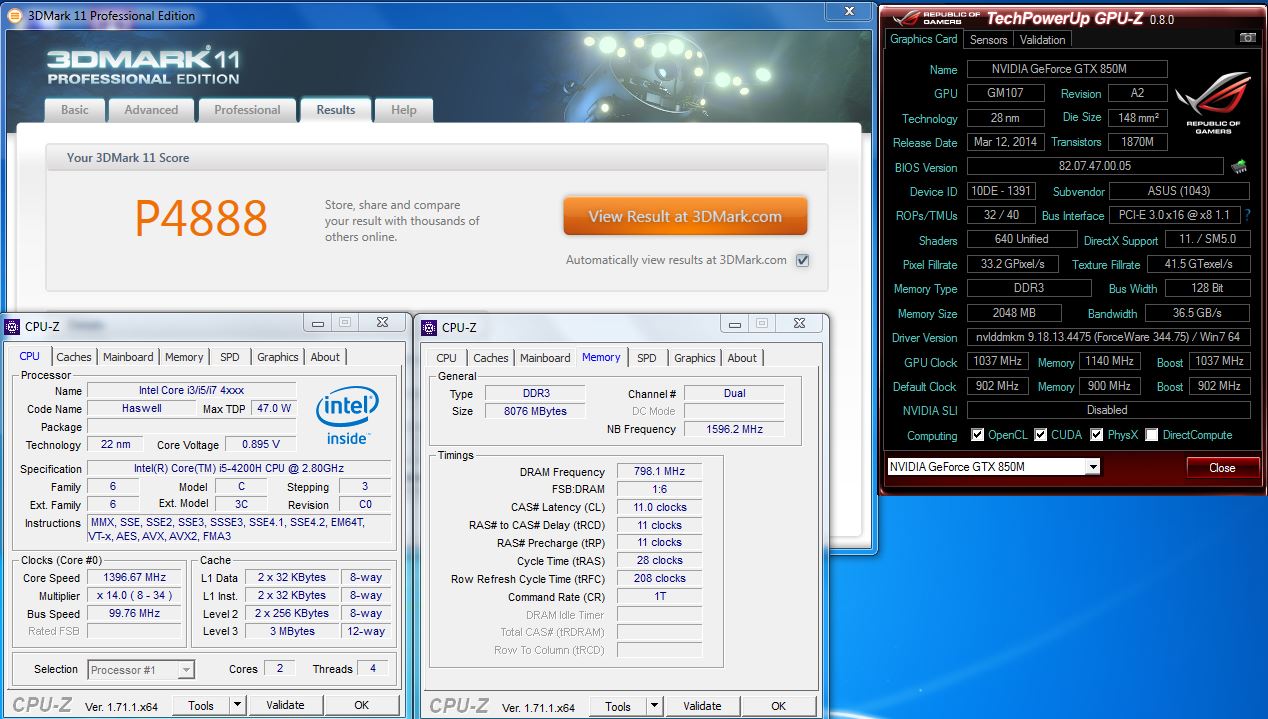Open Caches tab in left CPU-Z window
The image size is (1268, 719).
click(x=74, y=357)
